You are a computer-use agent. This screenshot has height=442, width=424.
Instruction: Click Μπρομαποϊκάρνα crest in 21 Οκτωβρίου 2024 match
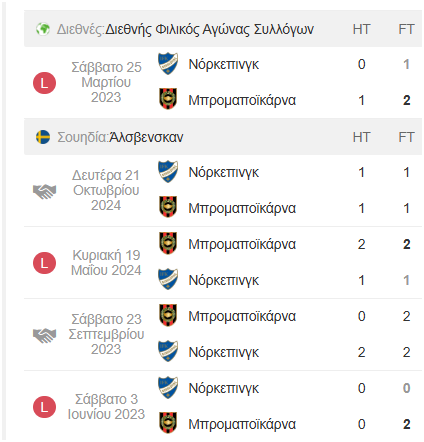click(168, 207)
